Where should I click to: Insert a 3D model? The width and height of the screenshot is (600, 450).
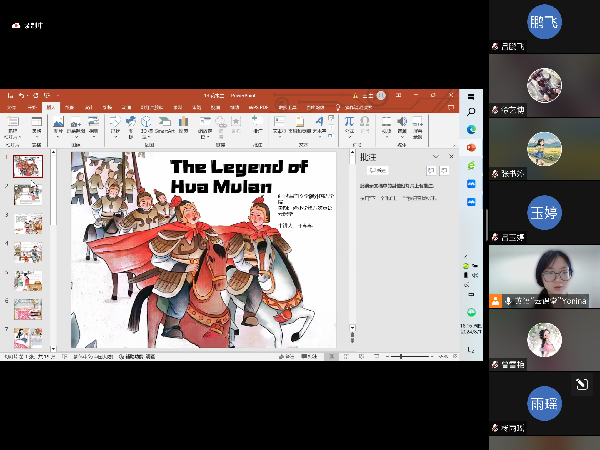click(x=146, y=127)
